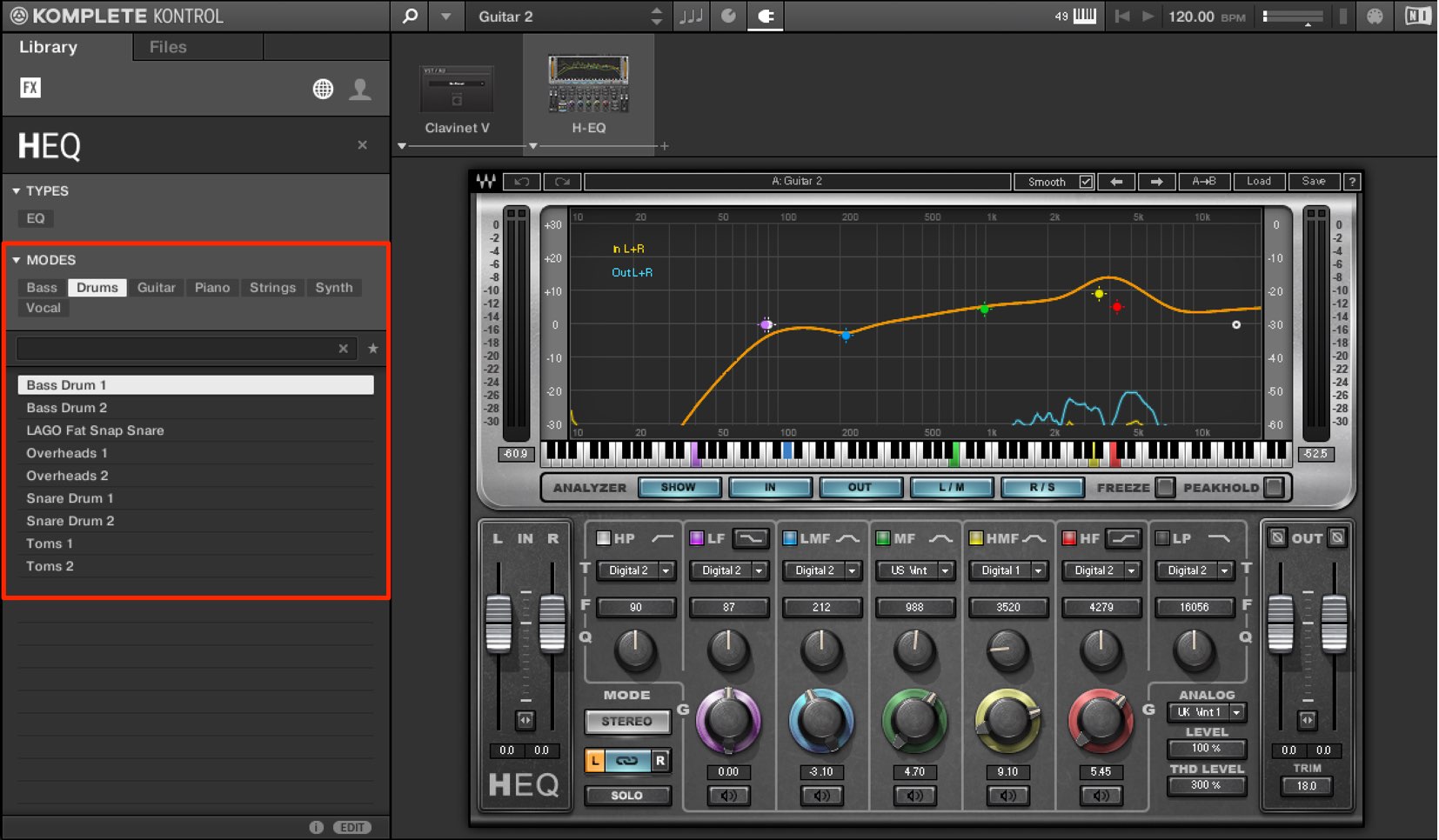The image size is (1439, 840).
Task: Toggle the HF band on/off square
Action: (x=1068, y=538)
